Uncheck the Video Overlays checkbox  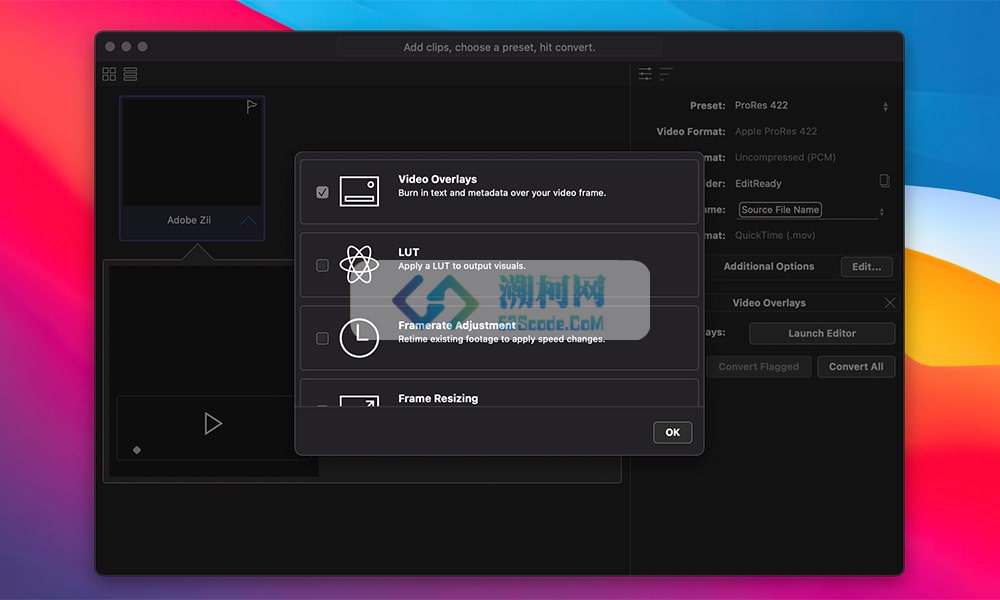click(x=322, y=192)
